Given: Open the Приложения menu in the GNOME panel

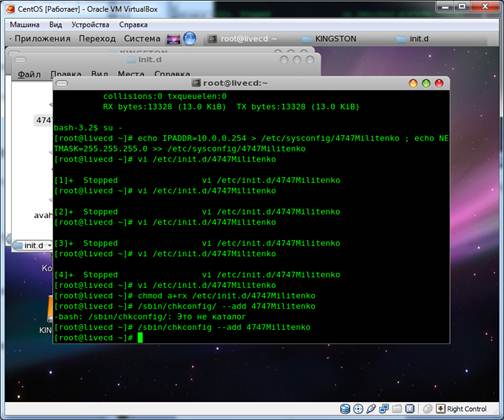Looking at the screenshot, I should 42,39.
